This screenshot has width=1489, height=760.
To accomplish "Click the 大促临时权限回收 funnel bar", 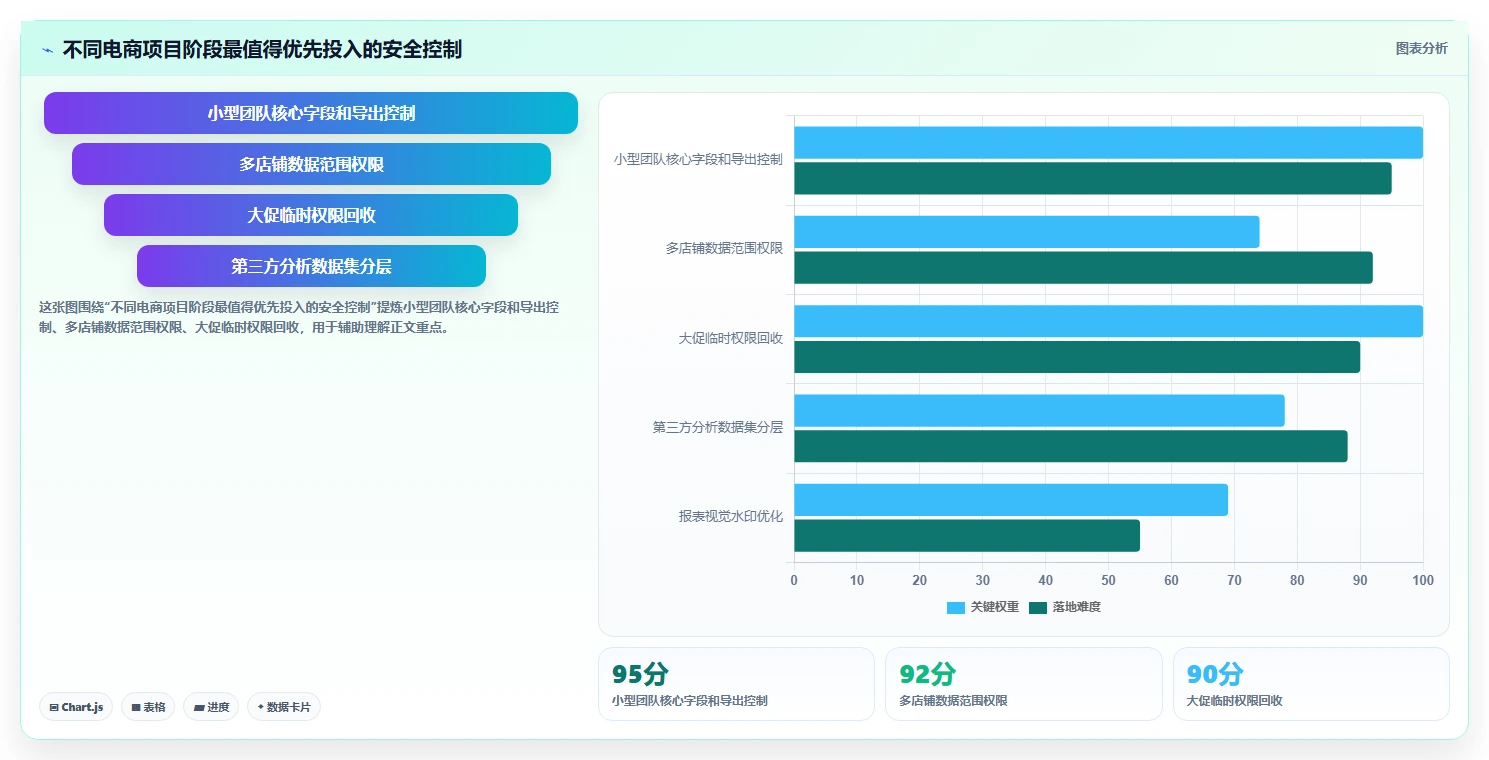I will [311, 215].
